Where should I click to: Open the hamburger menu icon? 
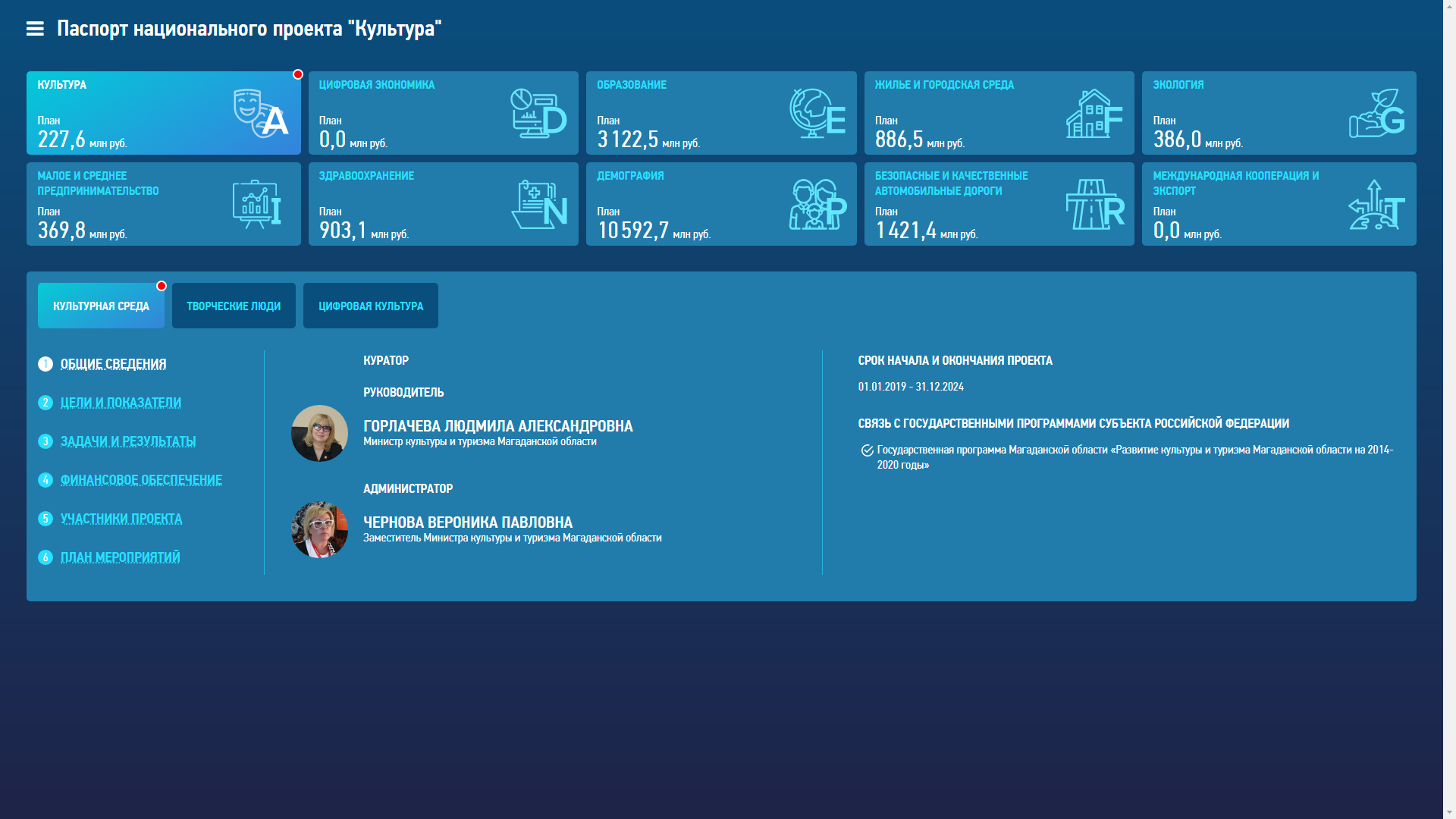35,29
